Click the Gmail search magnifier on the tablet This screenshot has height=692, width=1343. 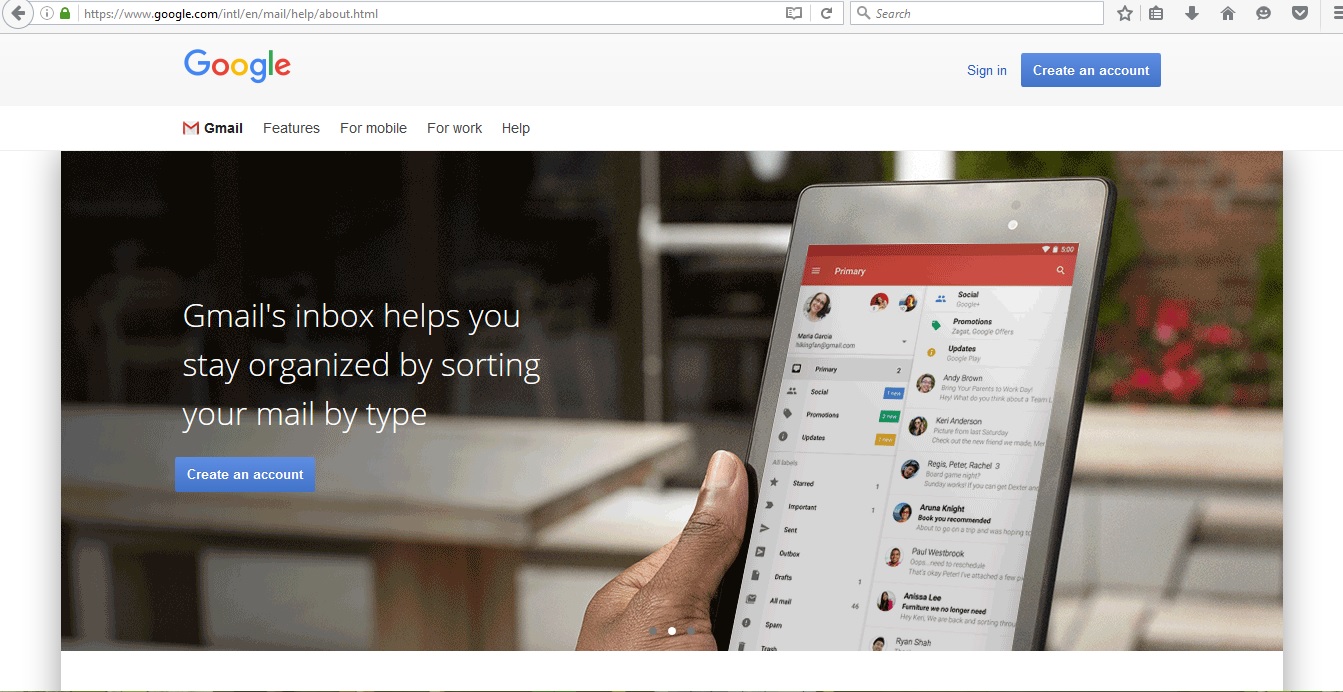coord(1059,270)
